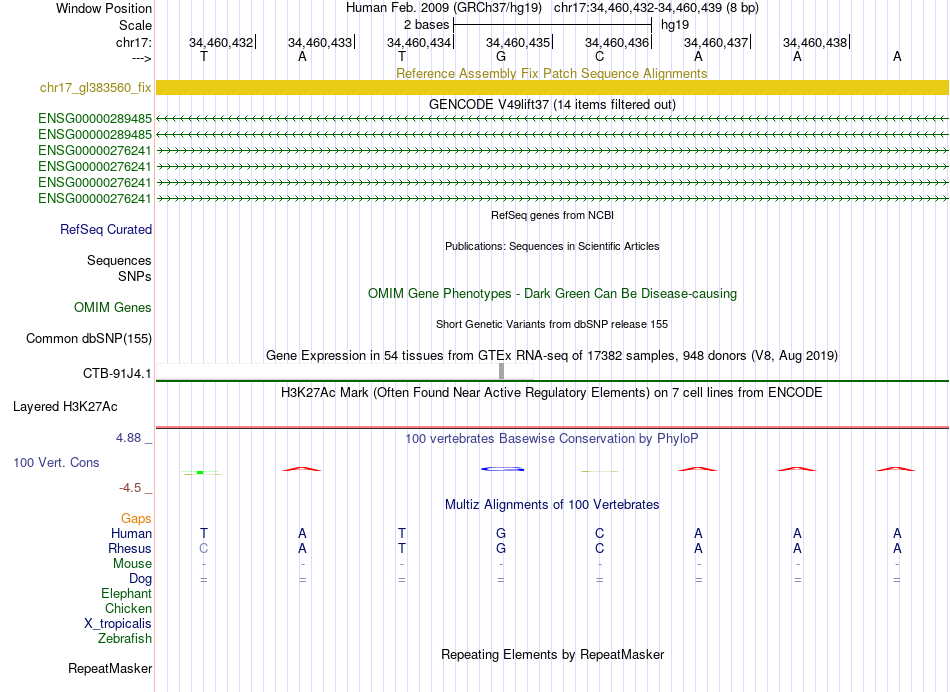
Task: Click the ---> strand direction arrow label
Action: (142, 58)
